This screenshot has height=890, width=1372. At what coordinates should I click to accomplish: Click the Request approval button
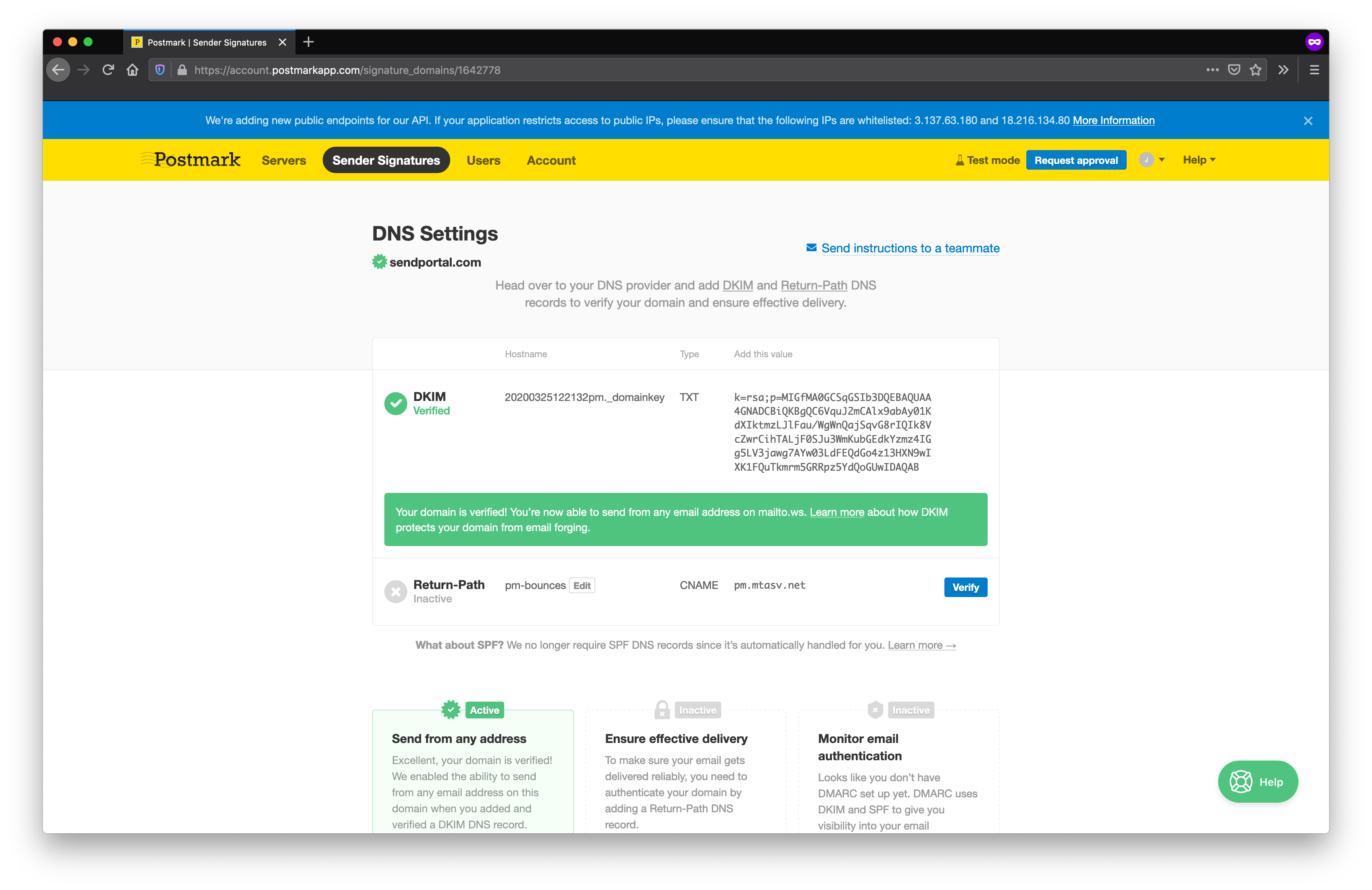click(x=1076, y=160)
